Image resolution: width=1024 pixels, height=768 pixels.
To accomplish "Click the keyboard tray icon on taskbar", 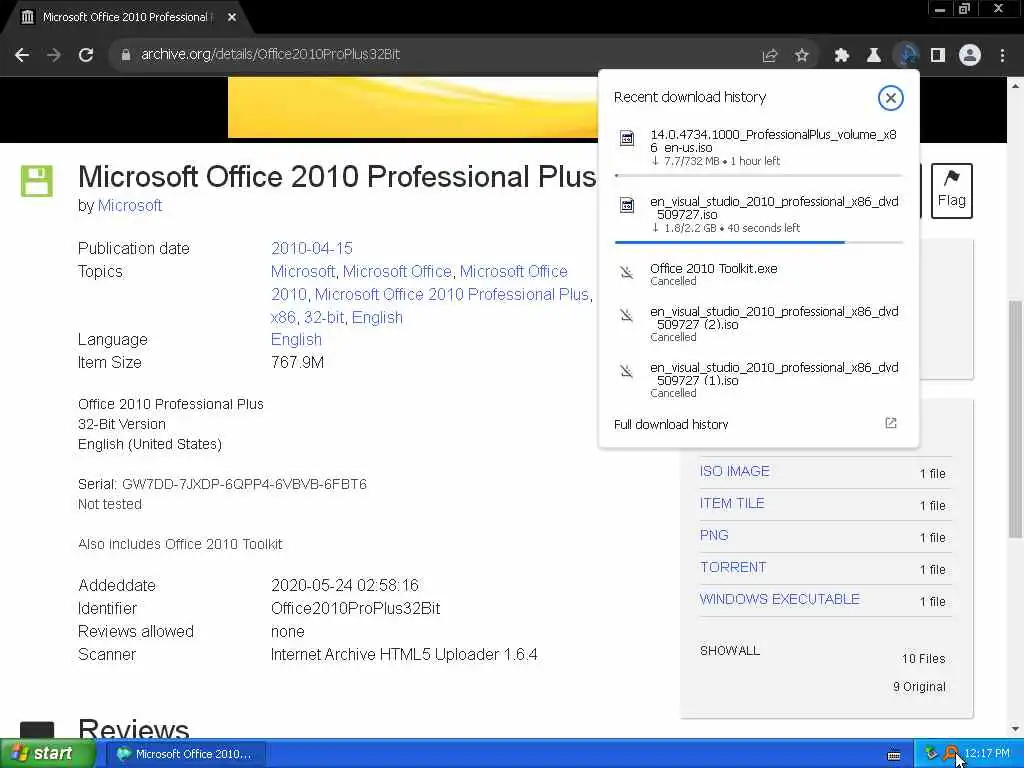I will point(894,756).
